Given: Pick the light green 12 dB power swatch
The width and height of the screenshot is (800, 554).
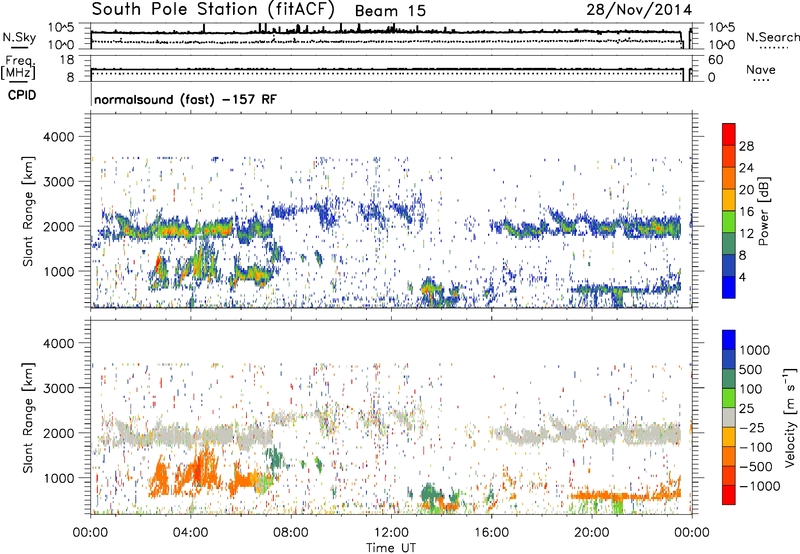Looking at the screenshot, I should tap(729, 222).
